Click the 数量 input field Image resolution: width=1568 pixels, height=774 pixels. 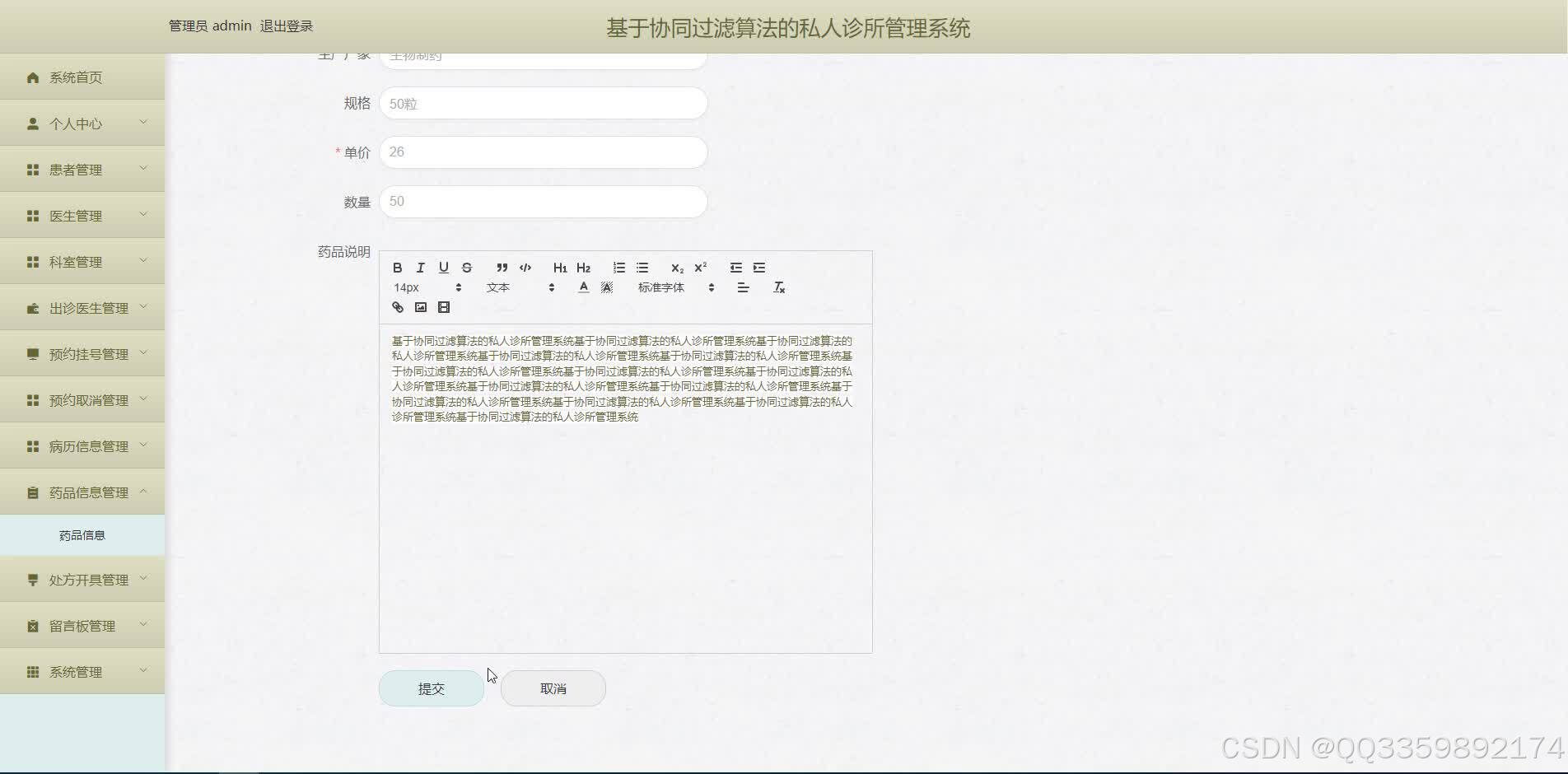544,202
